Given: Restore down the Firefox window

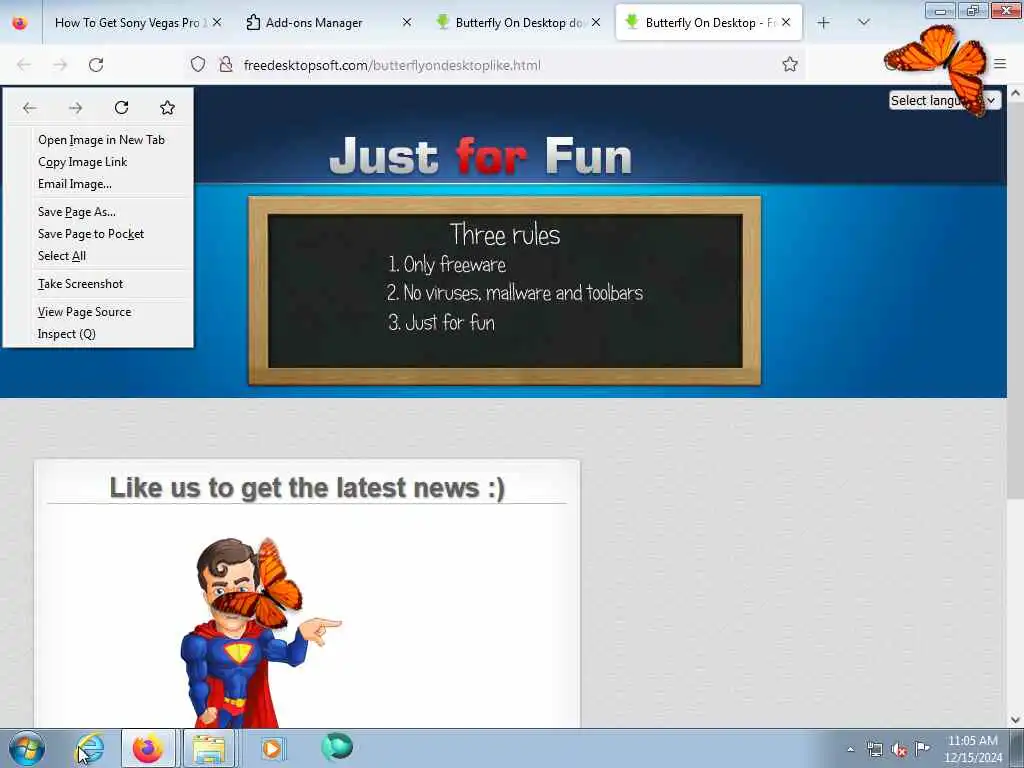Looking at the screenshot, I should coord(972,10).
